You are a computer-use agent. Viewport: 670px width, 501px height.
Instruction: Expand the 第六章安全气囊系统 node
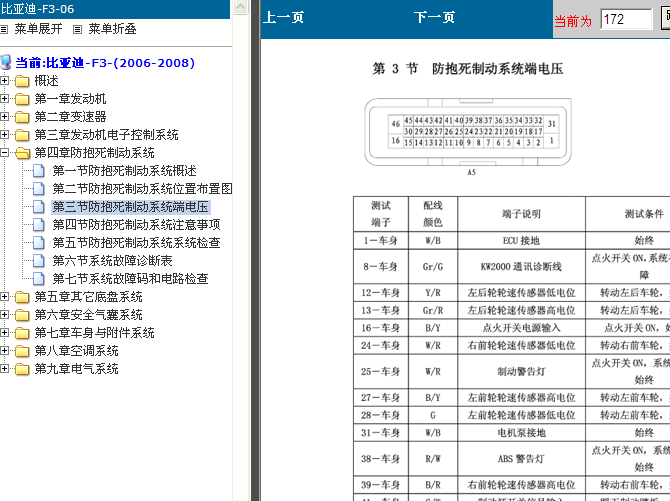click(x=4, y=314)
